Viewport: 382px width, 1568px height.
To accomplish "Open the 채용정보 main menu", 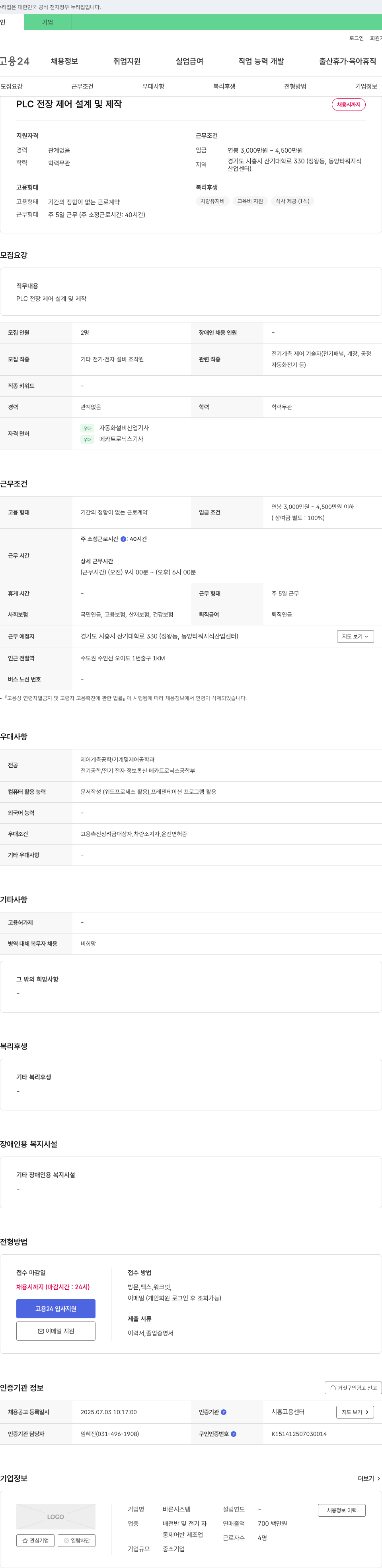I will tap(64, 61).
